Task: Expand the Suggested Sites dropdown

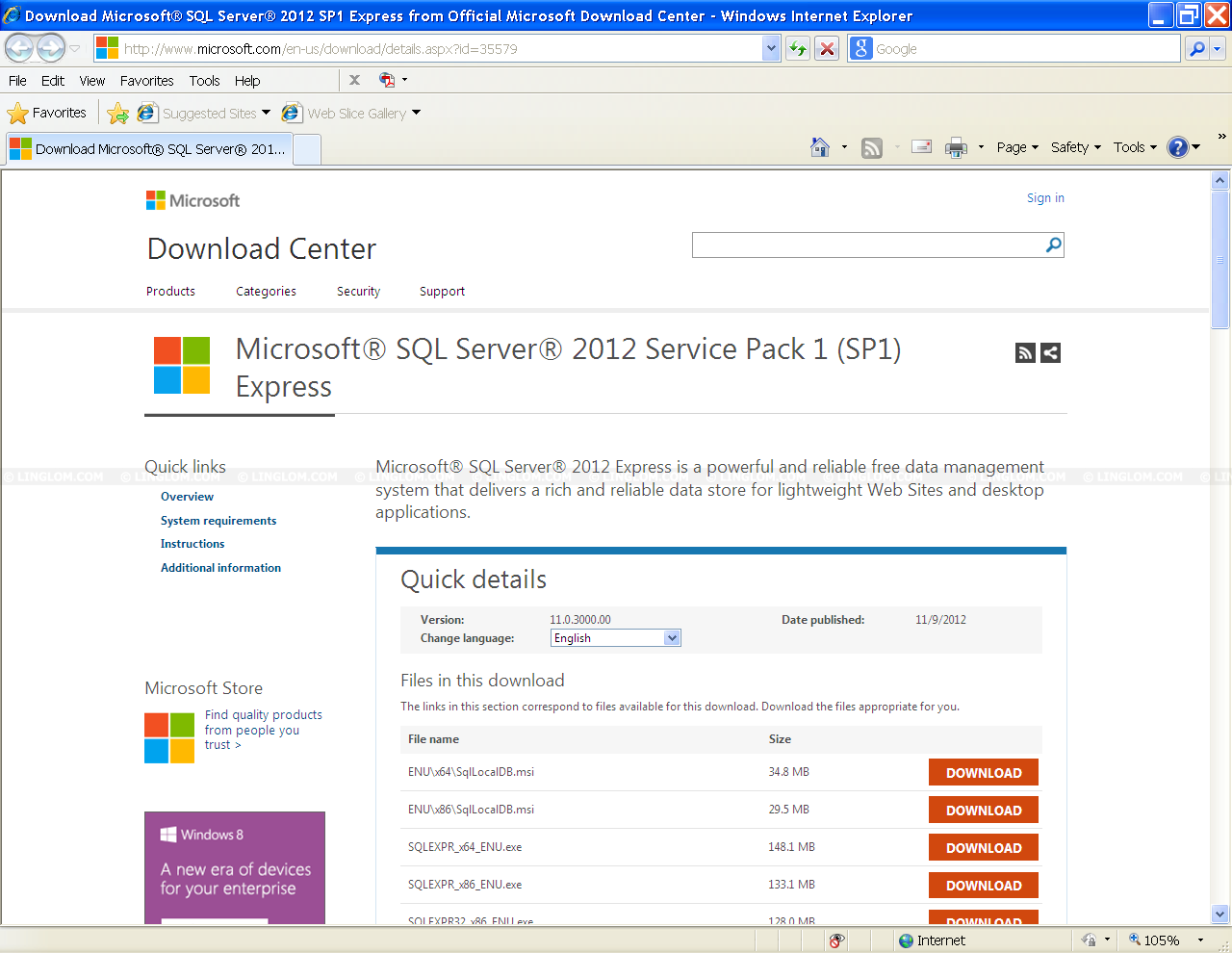Action: (x=266, y=113)
